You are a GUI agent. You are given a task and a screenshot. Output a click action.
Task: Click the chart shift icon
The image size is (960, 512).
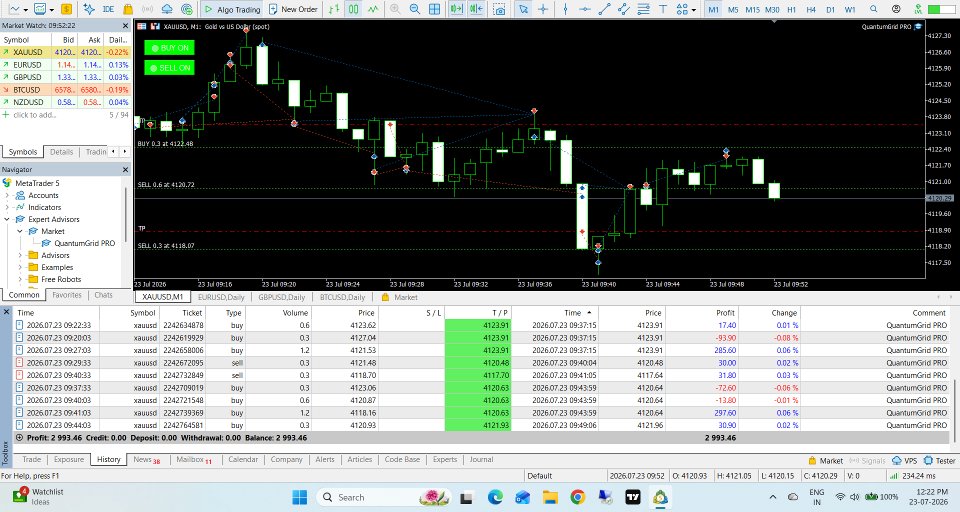tap(476, 9)
